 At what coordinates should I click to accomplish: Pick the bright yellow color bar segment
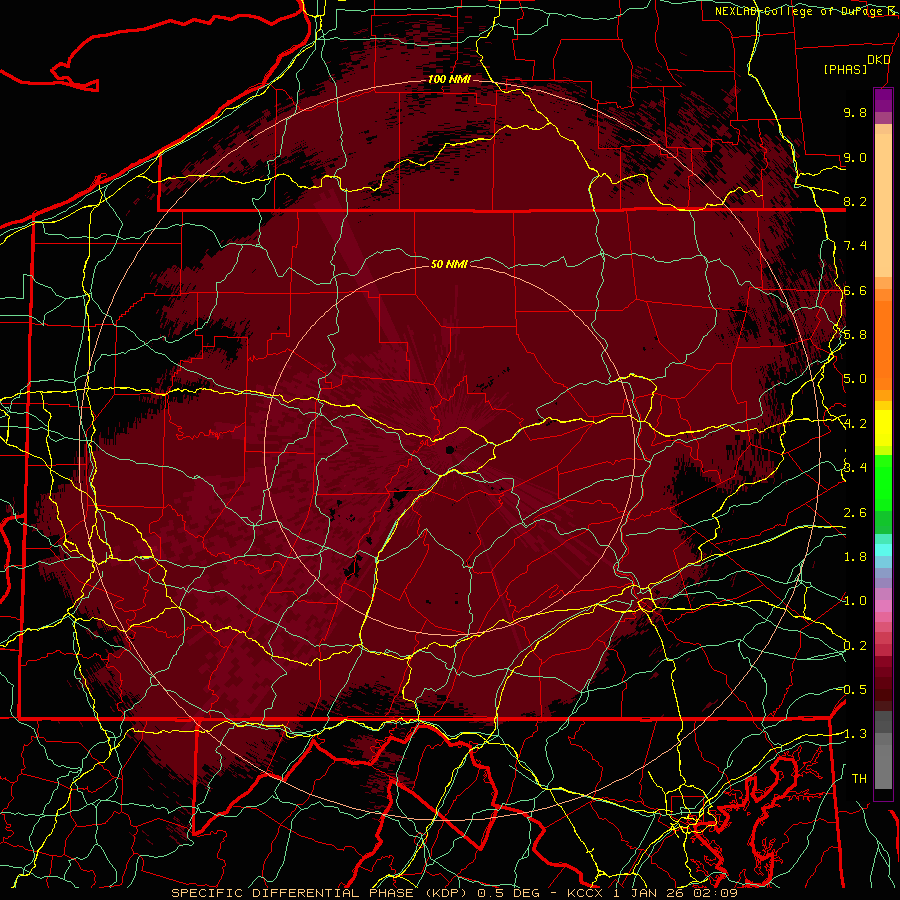click(x=883, y=428)
